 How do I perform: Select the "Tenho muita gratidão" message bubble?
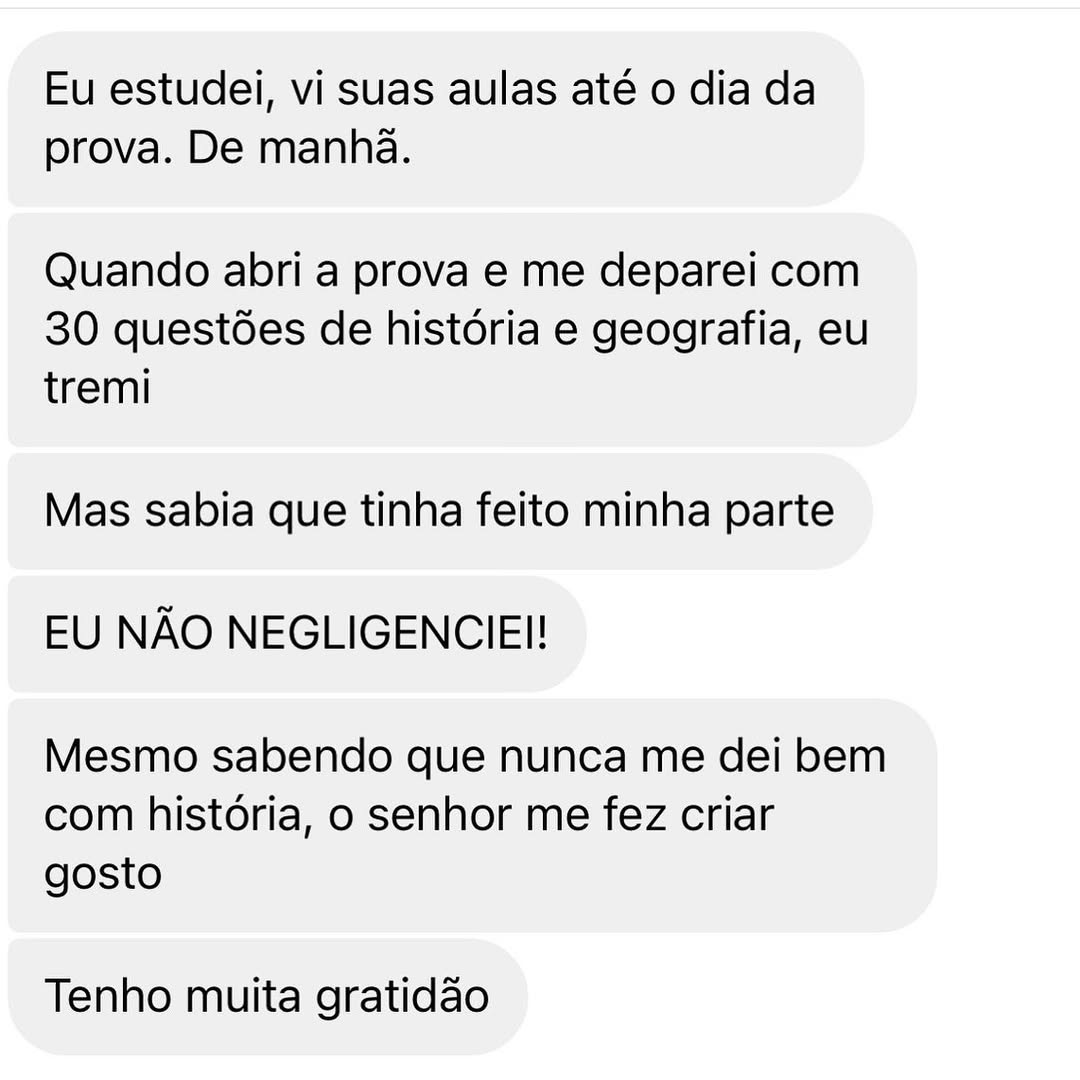click(x=267, y=996)
